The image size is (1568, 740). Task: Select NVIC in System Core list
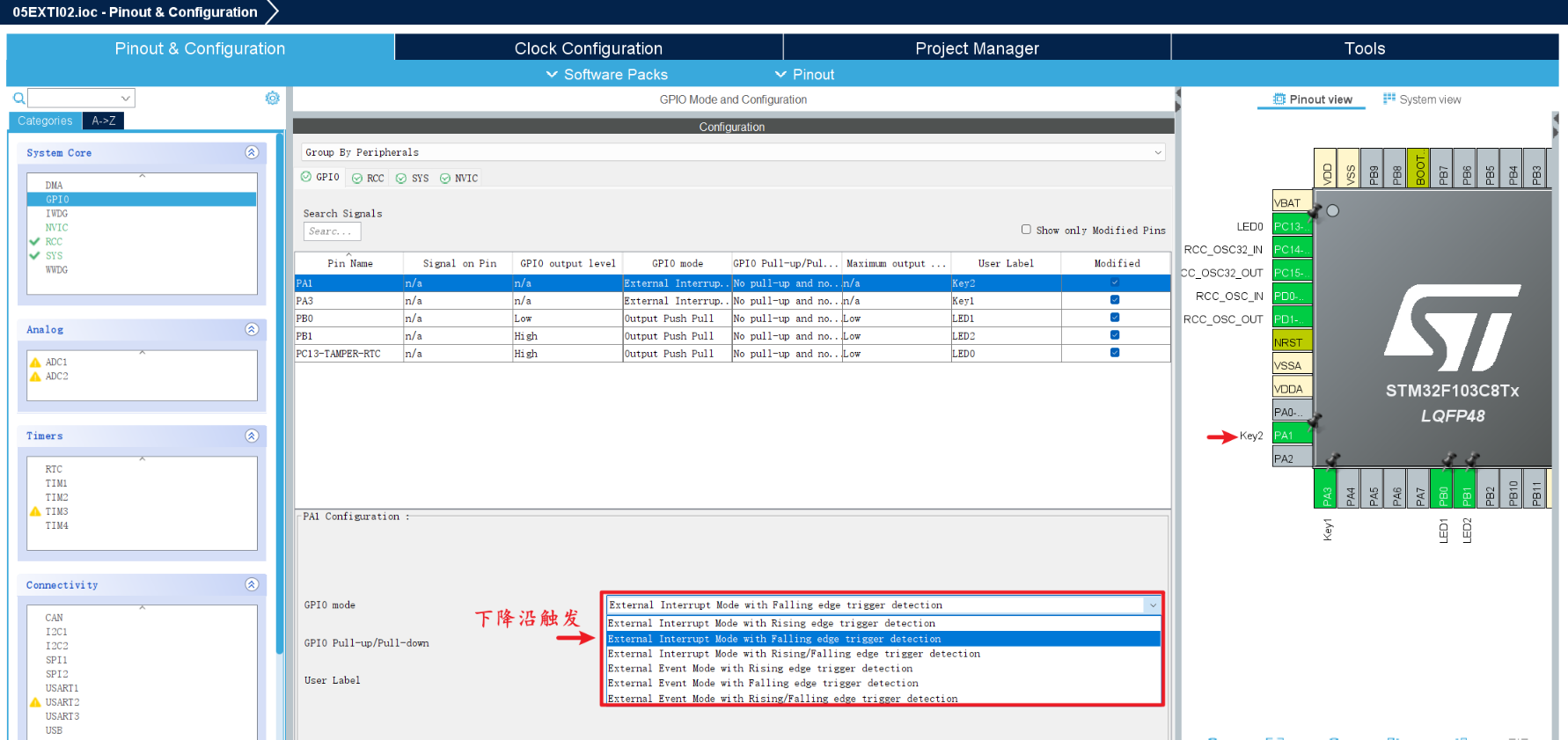pos(56,227)
